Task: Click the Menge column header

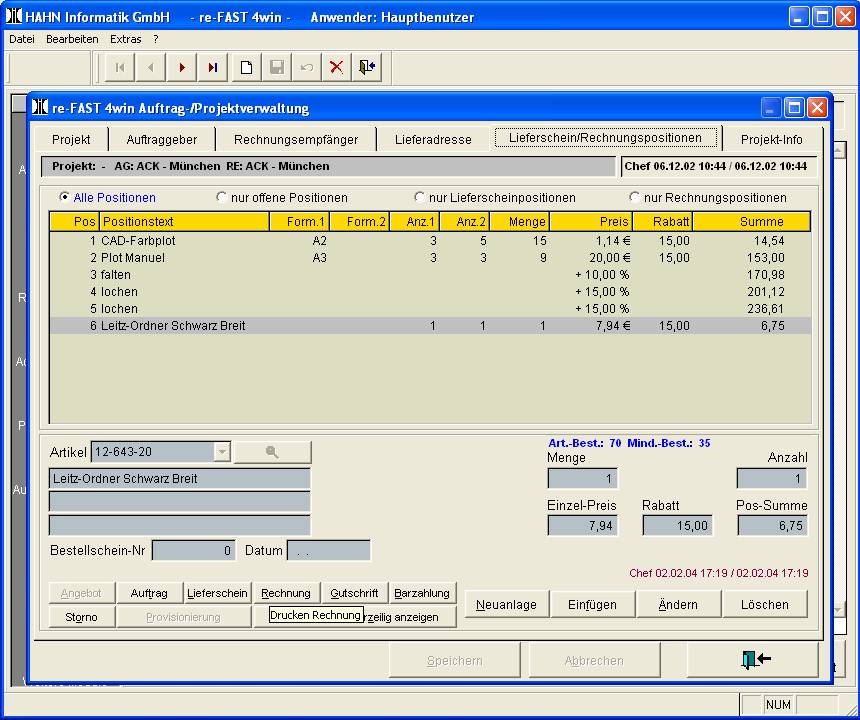Action: (x=519, y=222)
